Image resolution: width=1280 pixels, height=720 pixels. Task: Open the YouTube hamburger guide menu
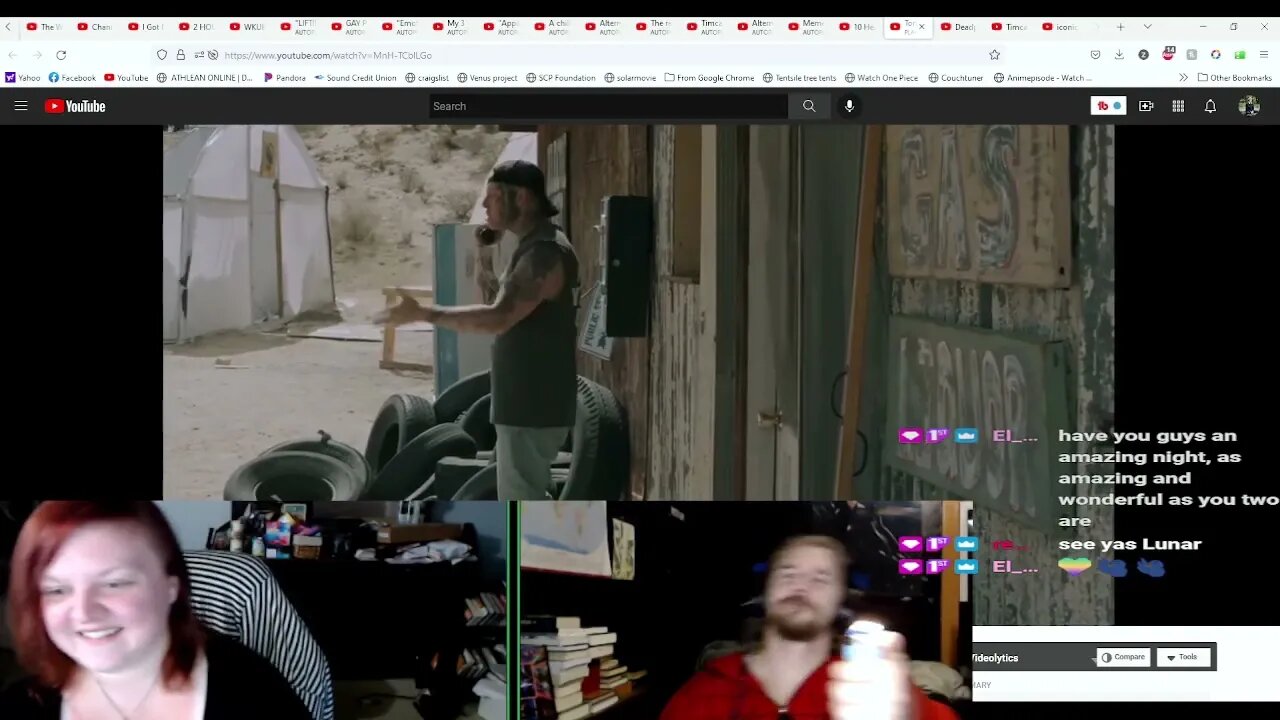(21, 106)
